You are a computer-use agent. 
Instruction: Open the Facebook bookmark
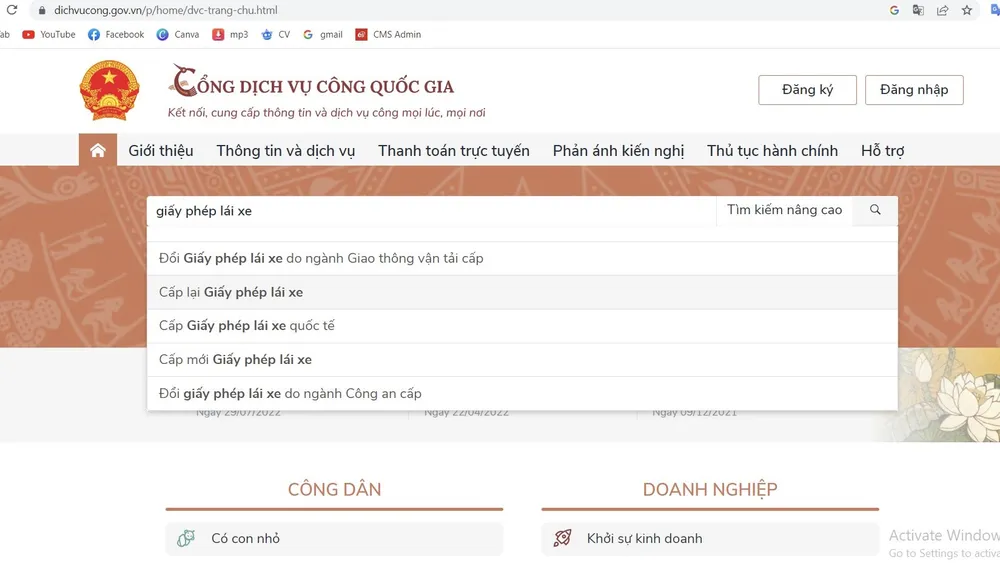116,34
